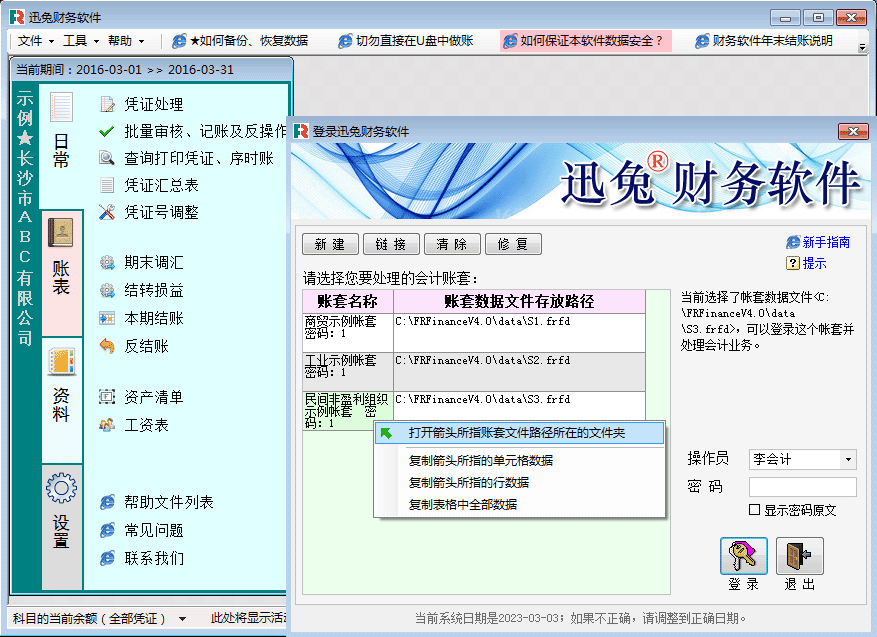Viewport: 877px width, 637px height.
Task: Click the 凭证汇总表 sheet icon
Action: pos(106,185)
